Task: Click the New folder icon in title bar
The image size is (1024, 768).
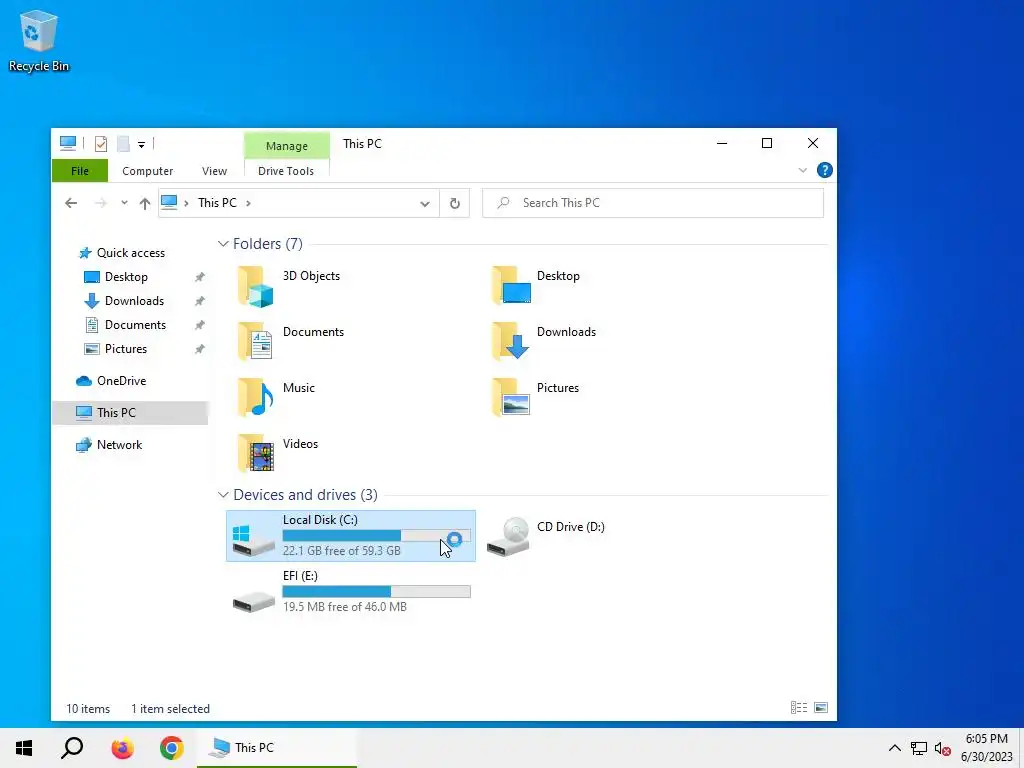Action: (123, 144)
